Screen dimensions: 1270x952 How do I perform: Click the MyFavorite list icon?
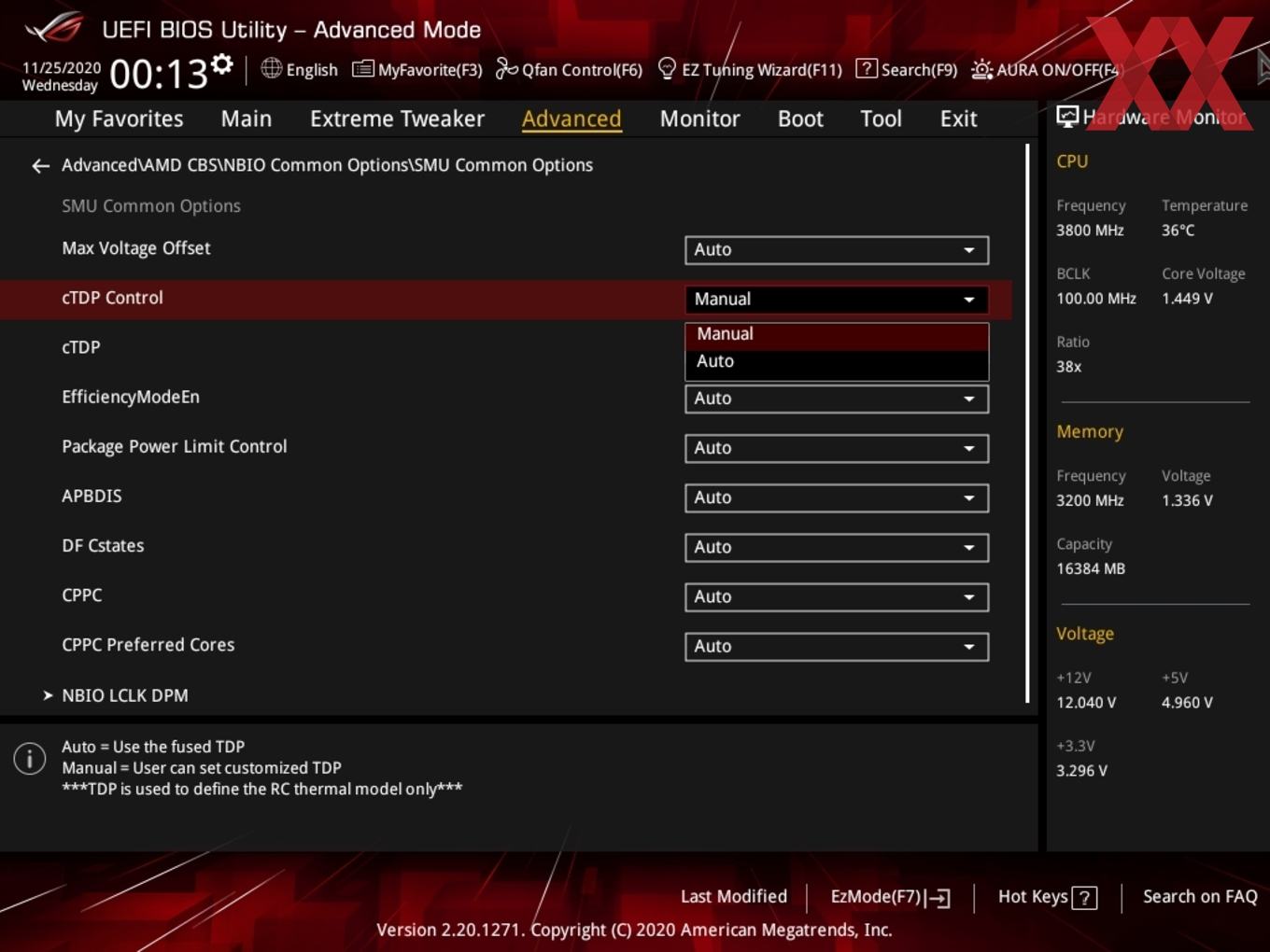coord(362,69)
